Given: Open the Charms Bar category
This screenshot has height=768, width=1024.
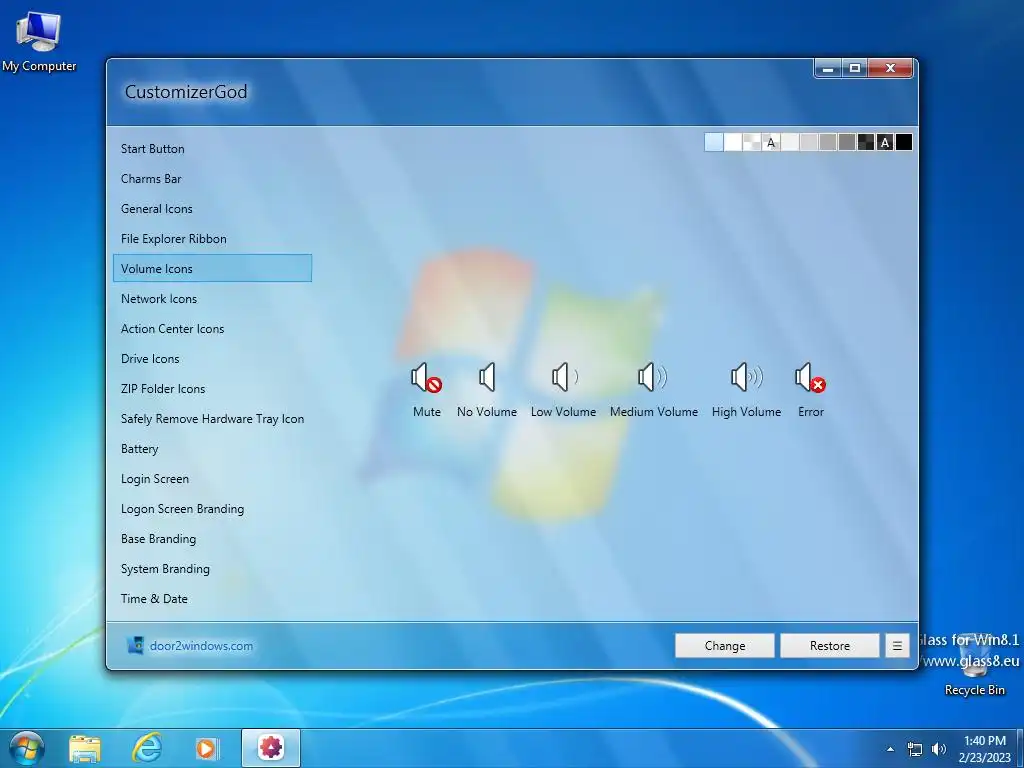Looking at the screenshot, I should click(x=212, y=179).
